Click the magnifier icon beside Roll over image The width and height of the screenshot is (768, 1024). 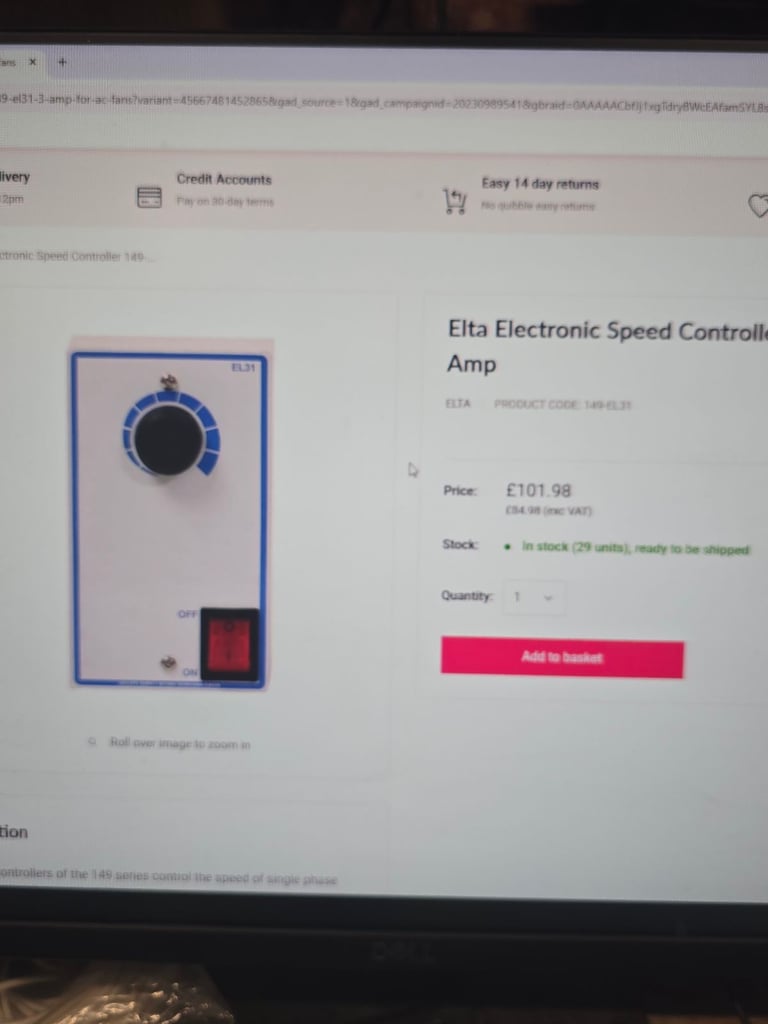[x=93, y=741]
